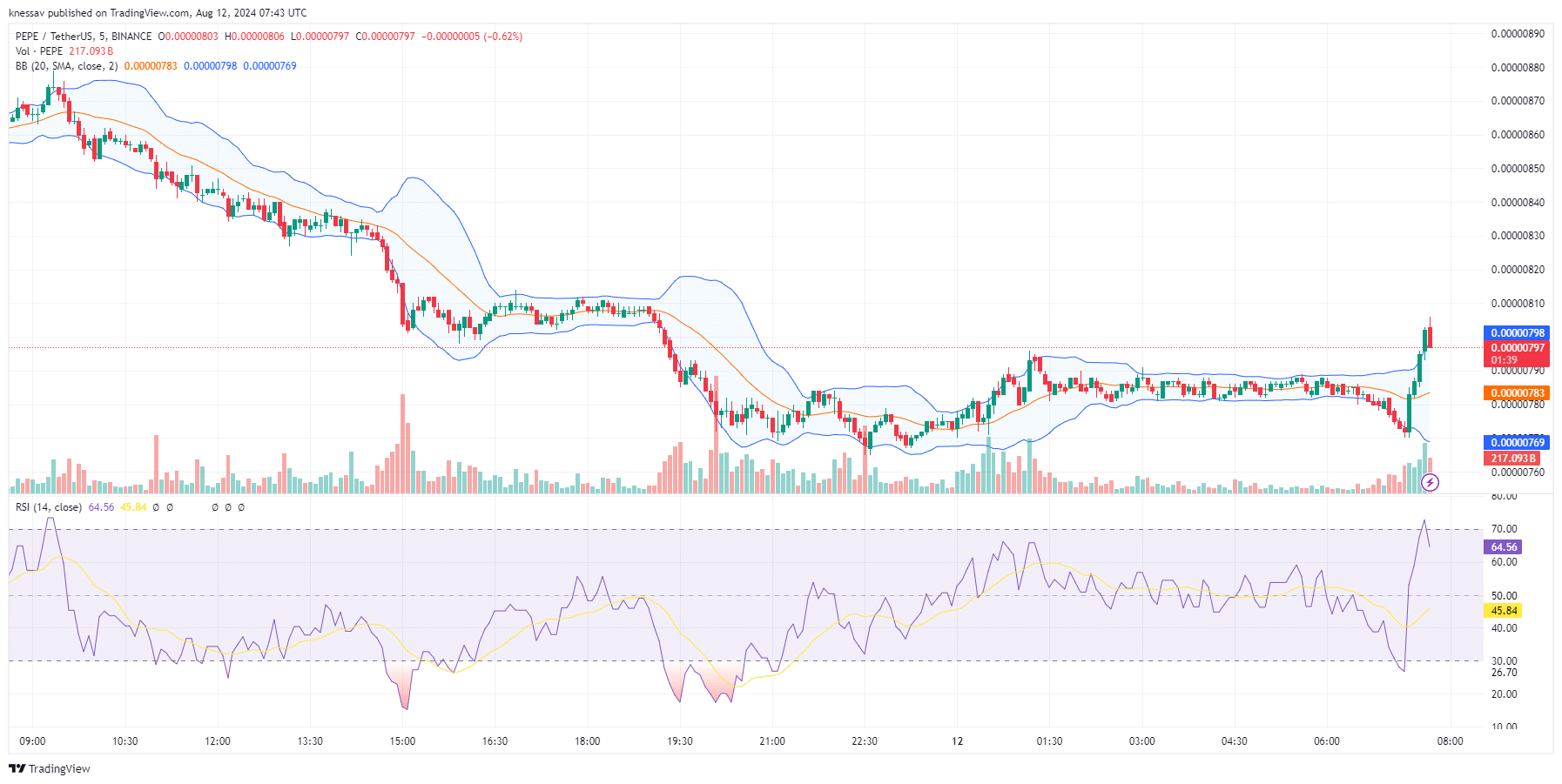1562x784 pixels.
Task: Click the orange 0.00000783 value in BB legend
Action: point(151,66)
